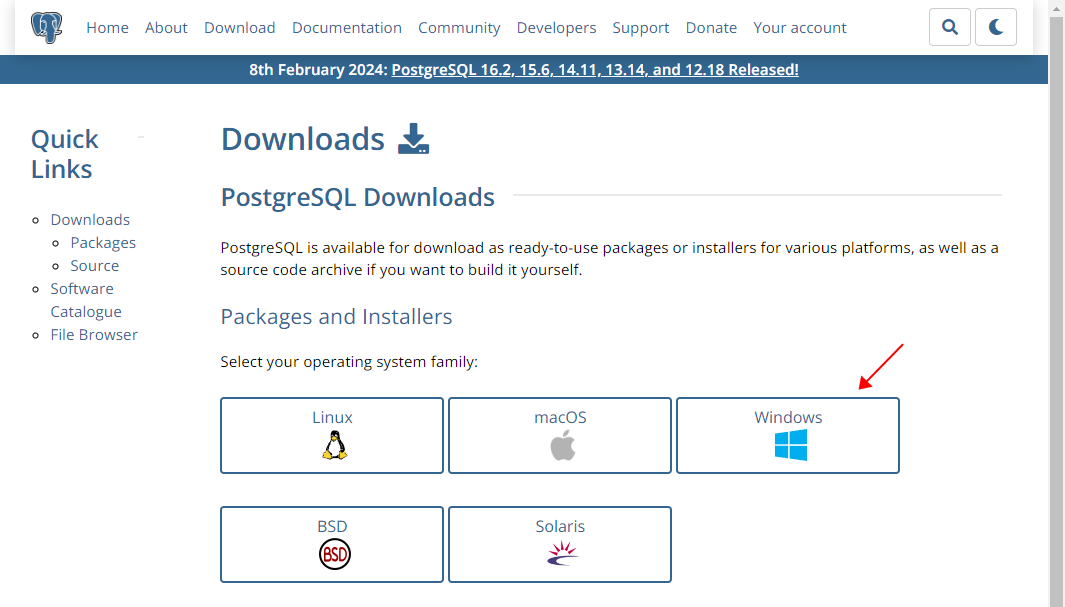Open the Documentation menu item

(x=346, y=28)
